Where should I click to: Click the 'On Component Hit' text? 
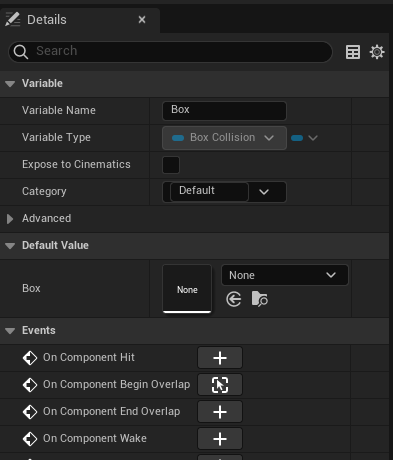coord(89,357)
